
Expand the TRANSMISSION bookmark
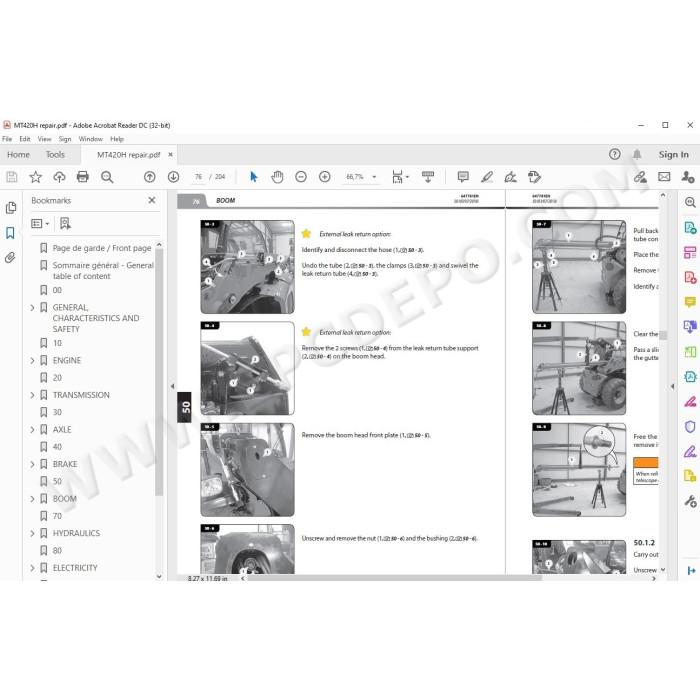click(x=32, y=395)
